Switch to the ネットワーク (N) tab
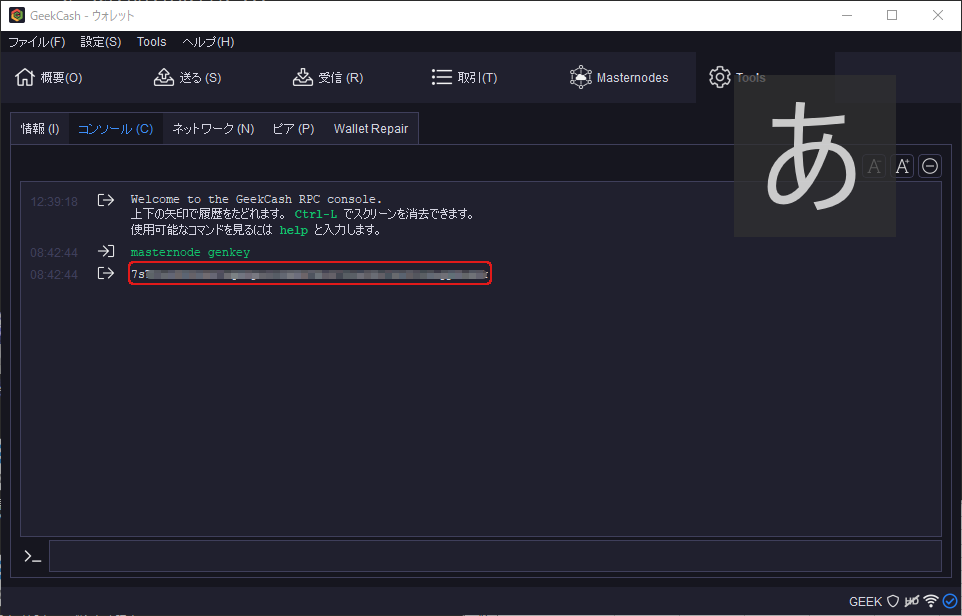This screenshot has height=616, width=962. [213, 129]
